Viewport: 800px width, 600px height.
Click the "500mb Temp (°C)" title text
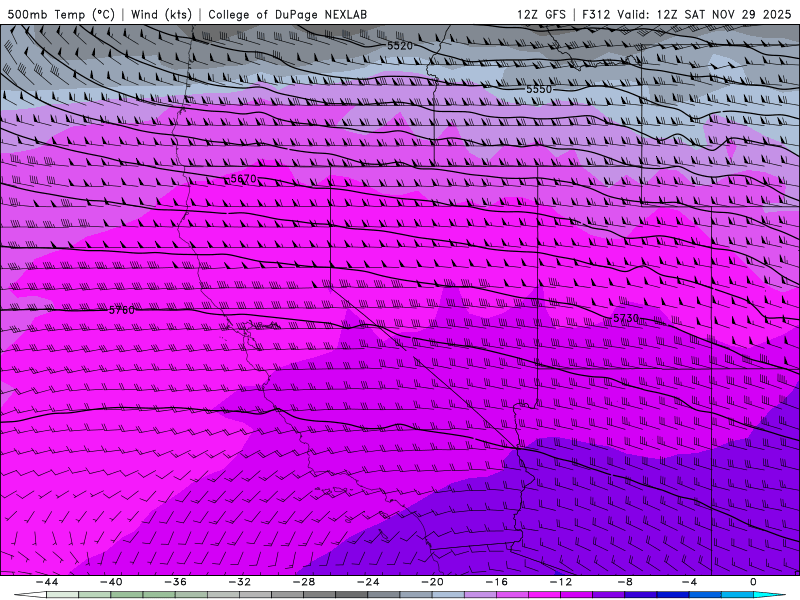point(61,14)
